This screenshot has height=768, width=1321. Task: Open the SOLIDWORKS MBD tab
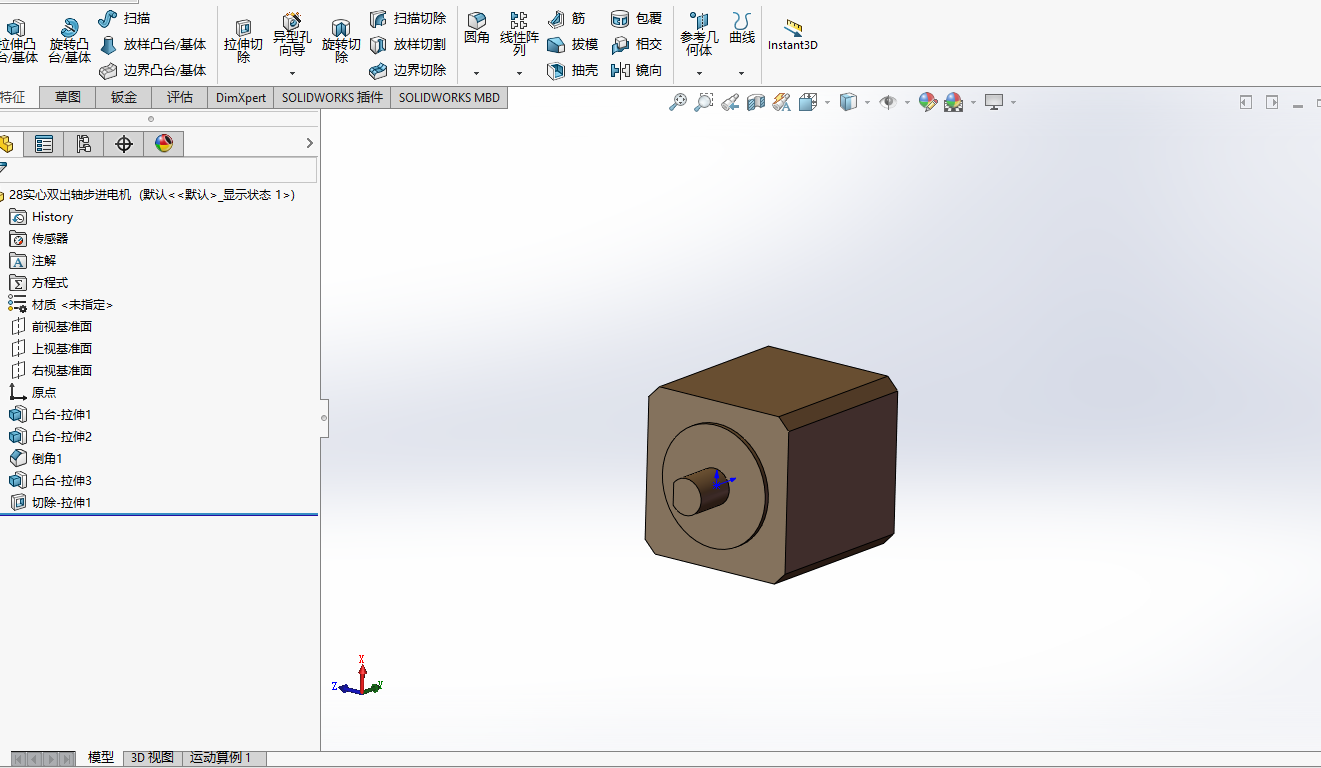[449, 97]
